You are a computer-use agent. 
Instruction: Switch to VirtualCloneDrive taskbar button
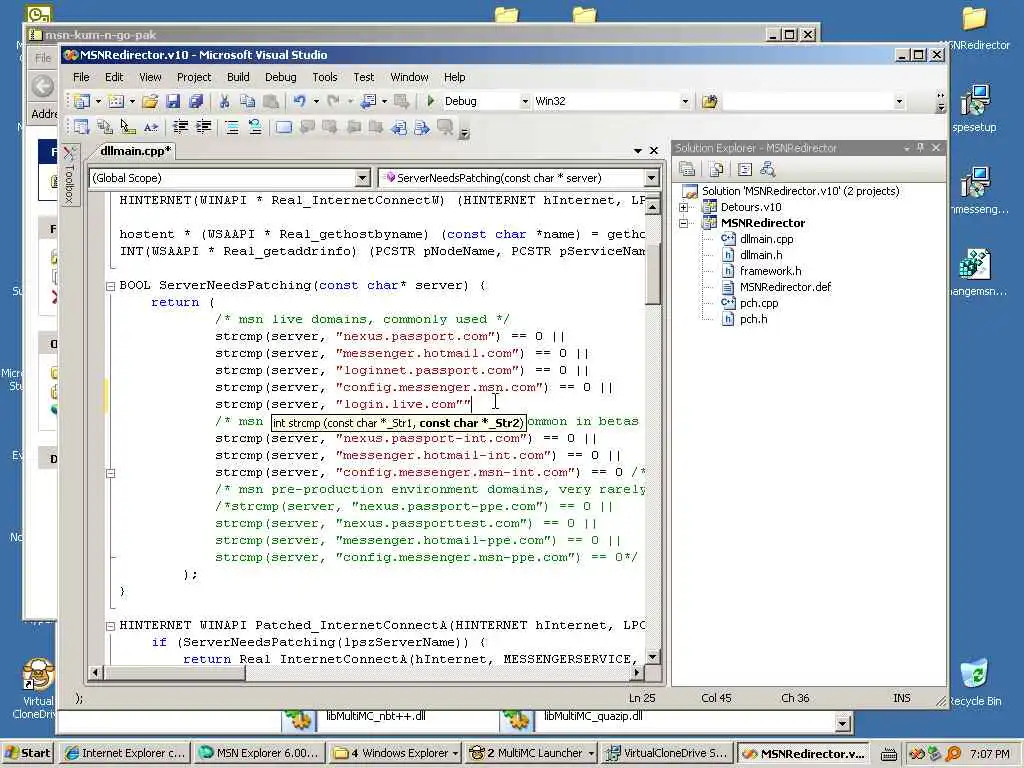point(667,753)
